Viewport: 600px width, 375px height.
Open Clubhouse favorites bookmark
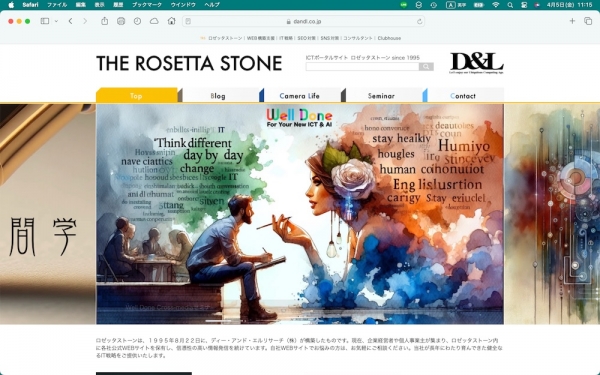[389, 38]
